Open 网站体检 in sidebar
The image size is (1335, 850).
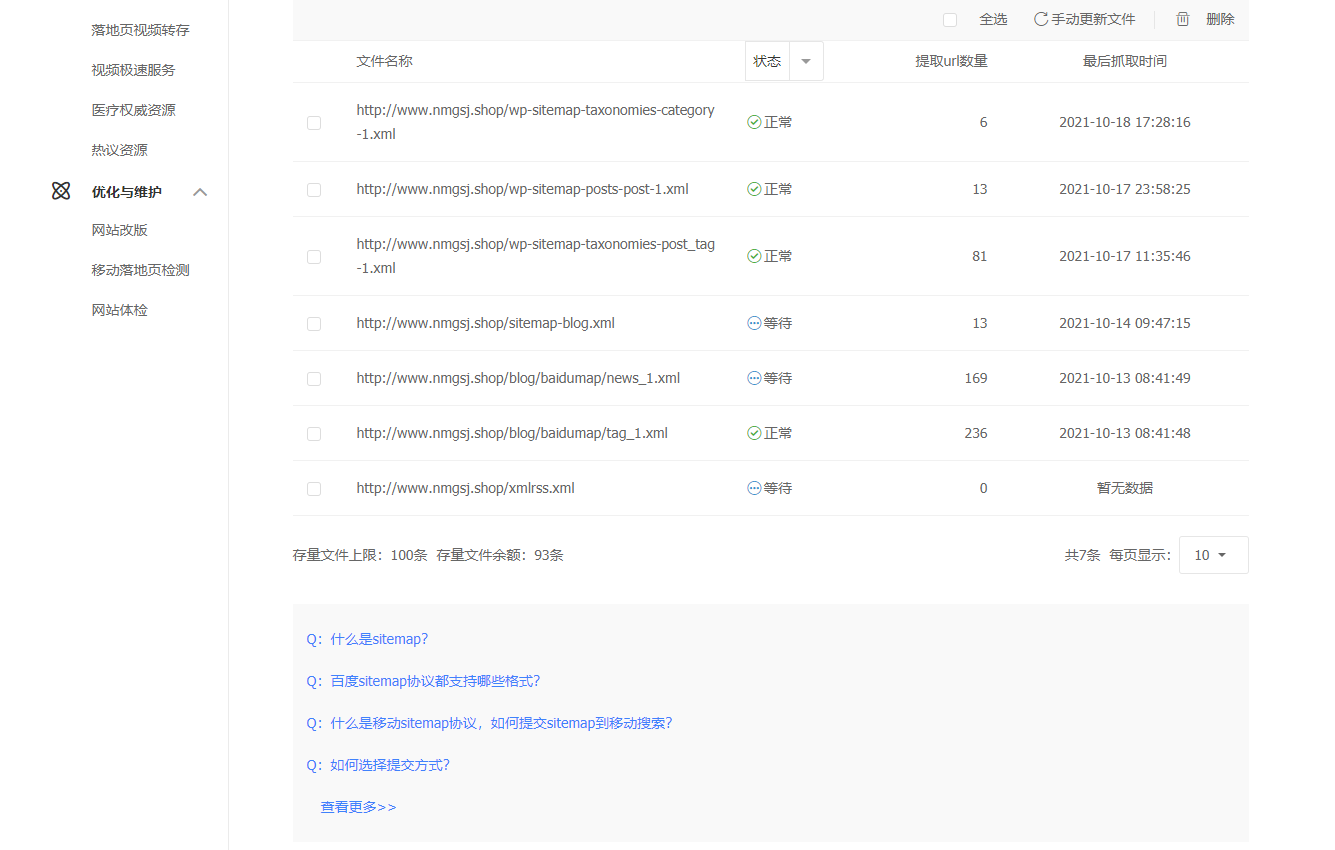(119, 310)
